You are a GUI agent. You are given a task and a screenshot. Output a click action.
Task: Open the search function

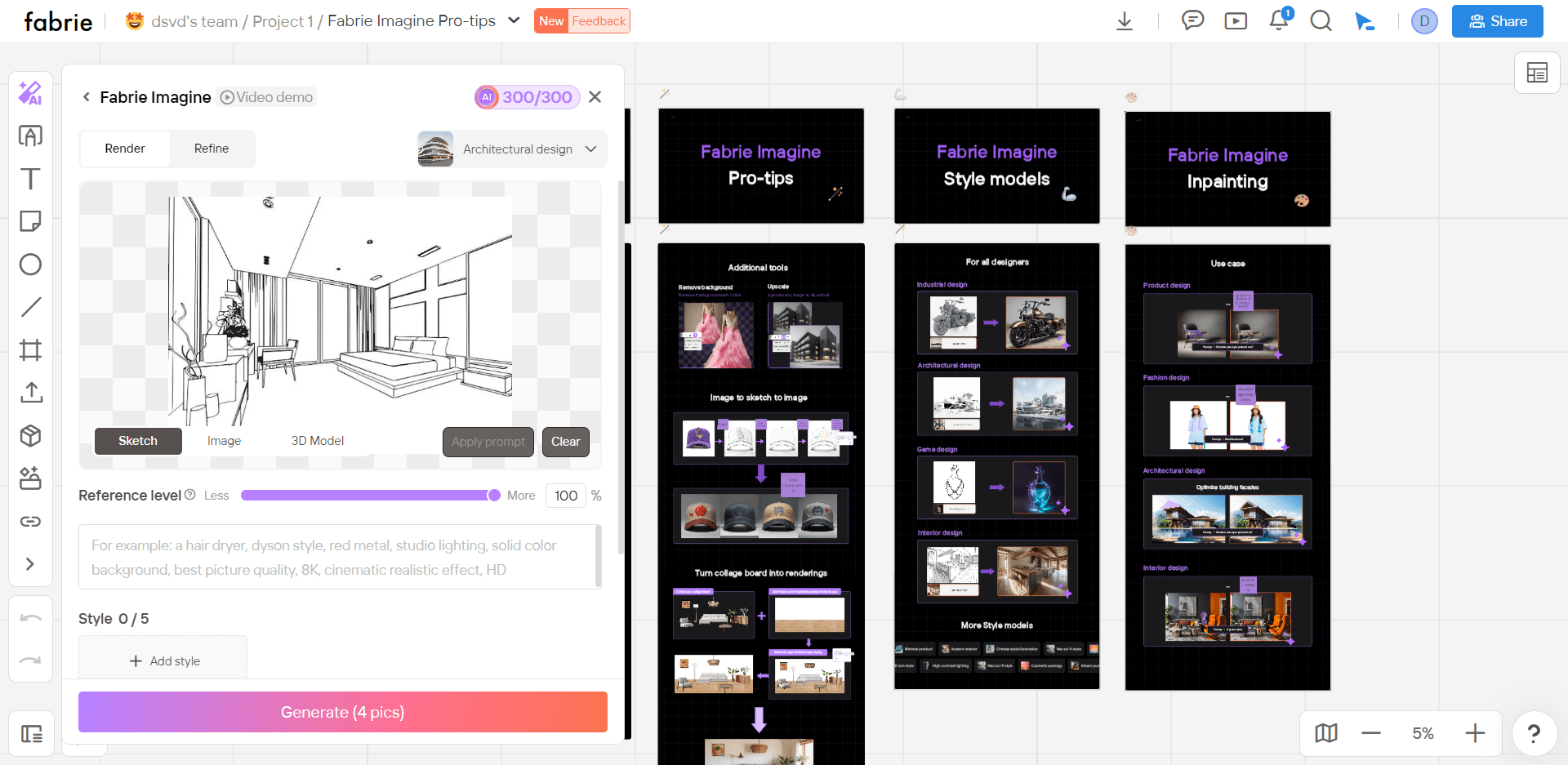click(x=1321, y=21)
